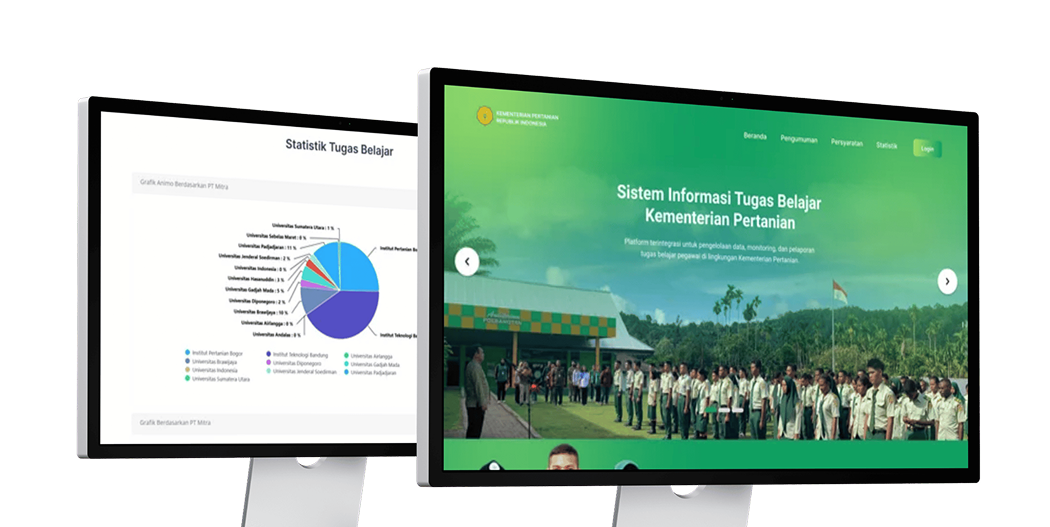
Task: Click the green Login button
Action: (927, 149)
